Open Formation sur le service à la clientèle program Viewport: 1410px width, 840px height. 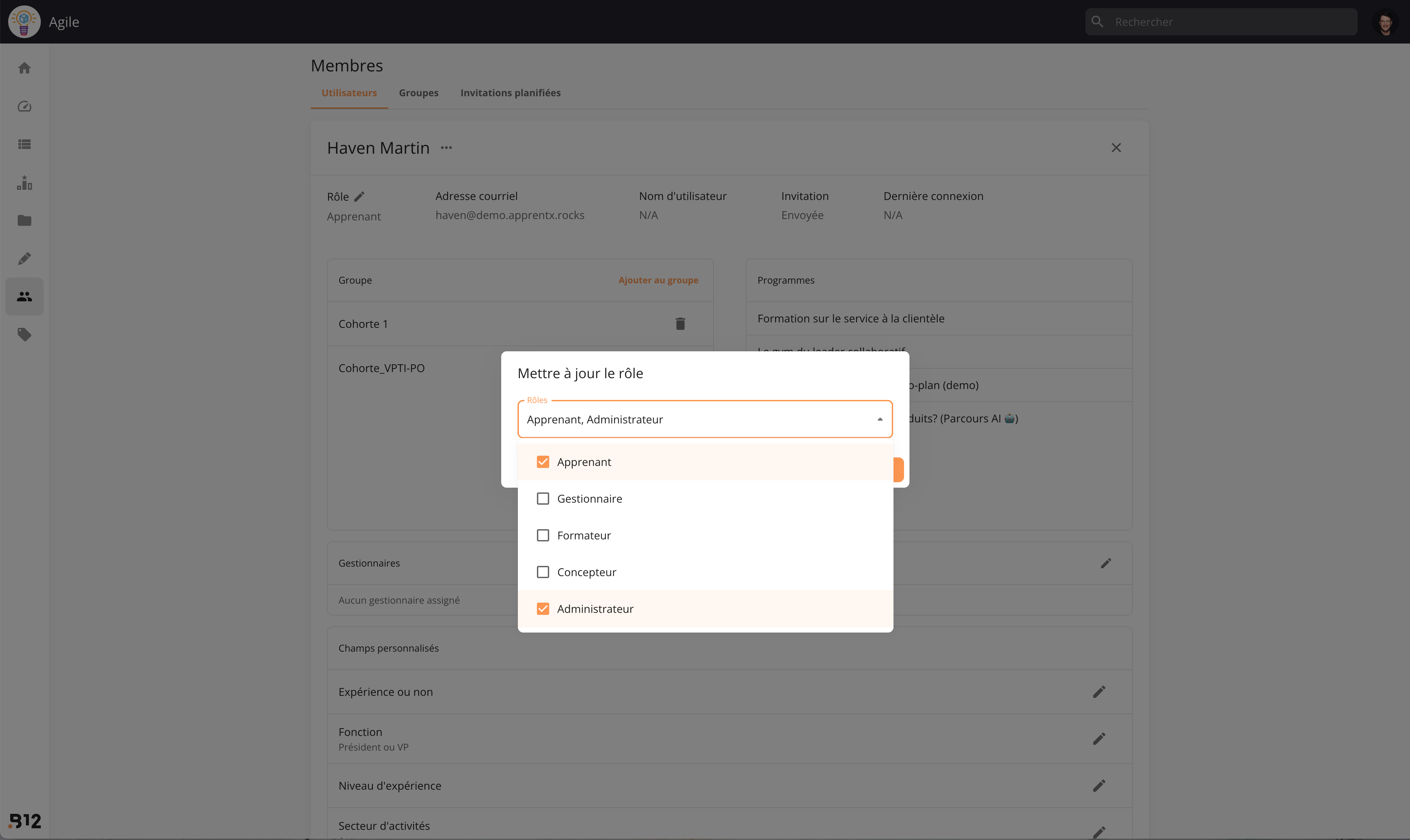[x=851, y=319]
